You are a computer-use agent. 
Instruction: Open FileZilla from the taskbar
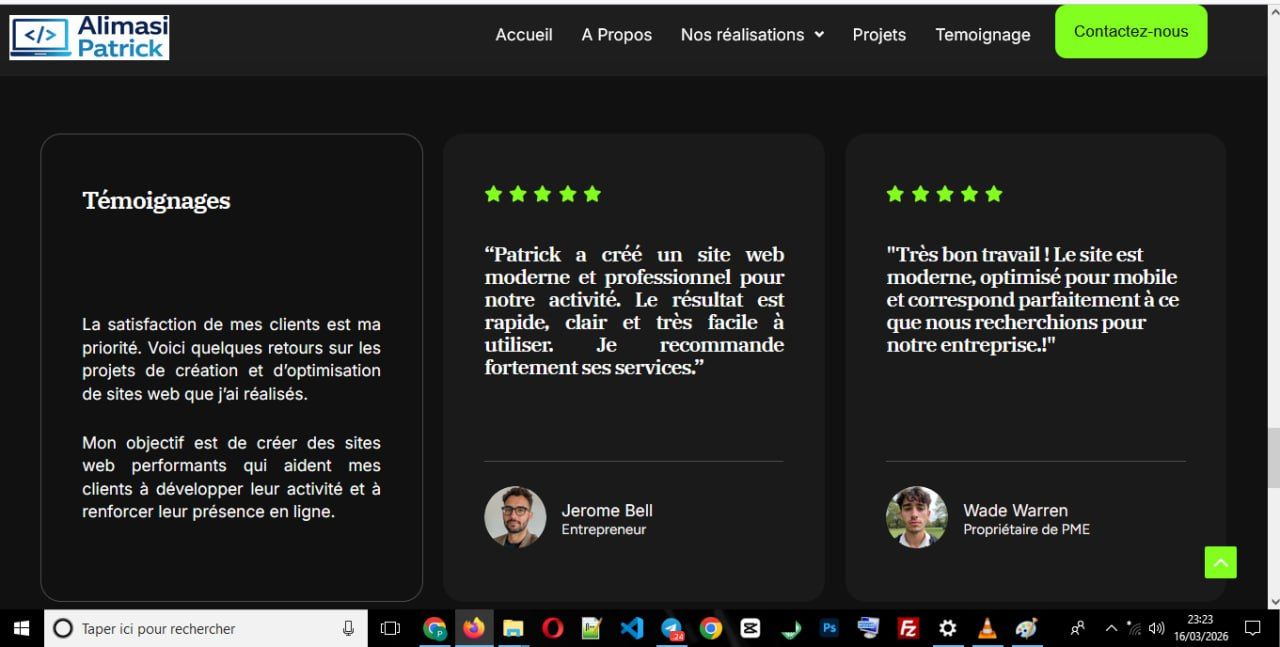coord(908,628)
